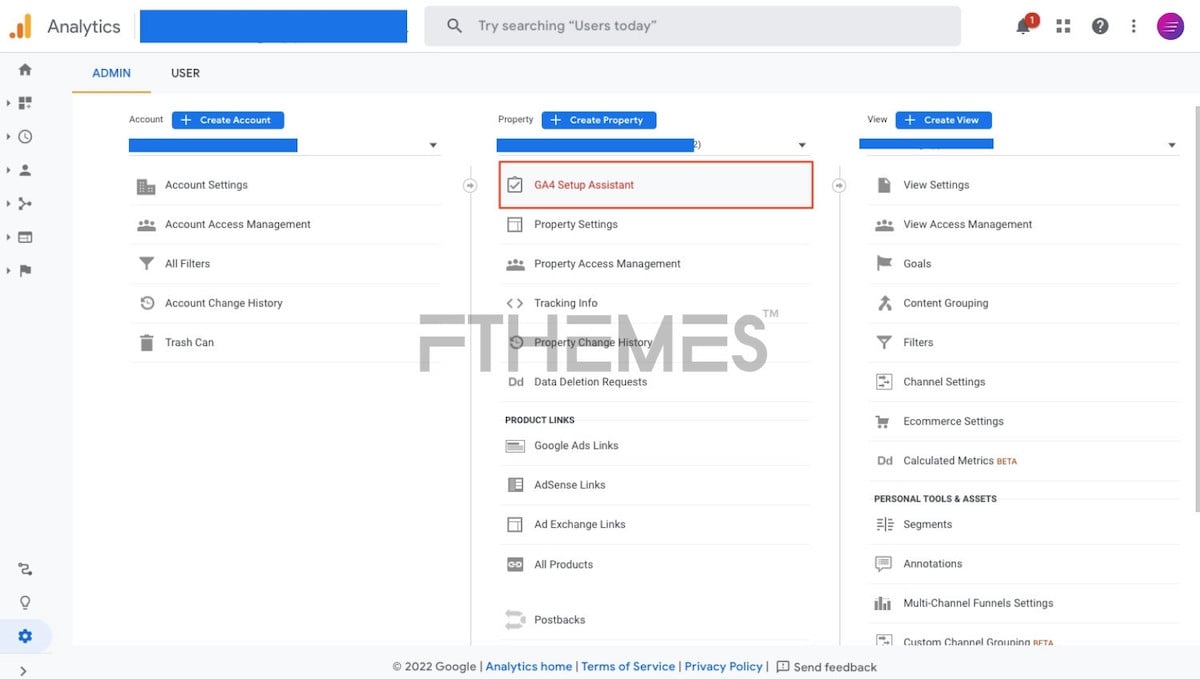Screen dimensions: 1200x679
Task: Click the Annotations speech bubble icon
Action: (884, 564)
